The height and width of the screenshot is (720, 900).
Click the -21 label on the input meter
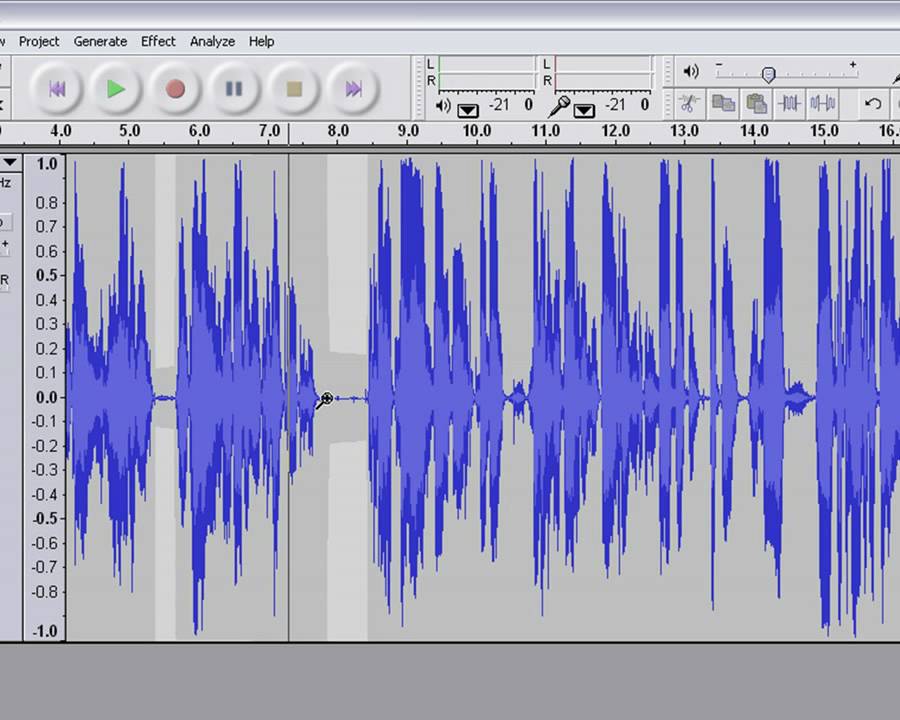pyautogui.click(x=615, y=105)
